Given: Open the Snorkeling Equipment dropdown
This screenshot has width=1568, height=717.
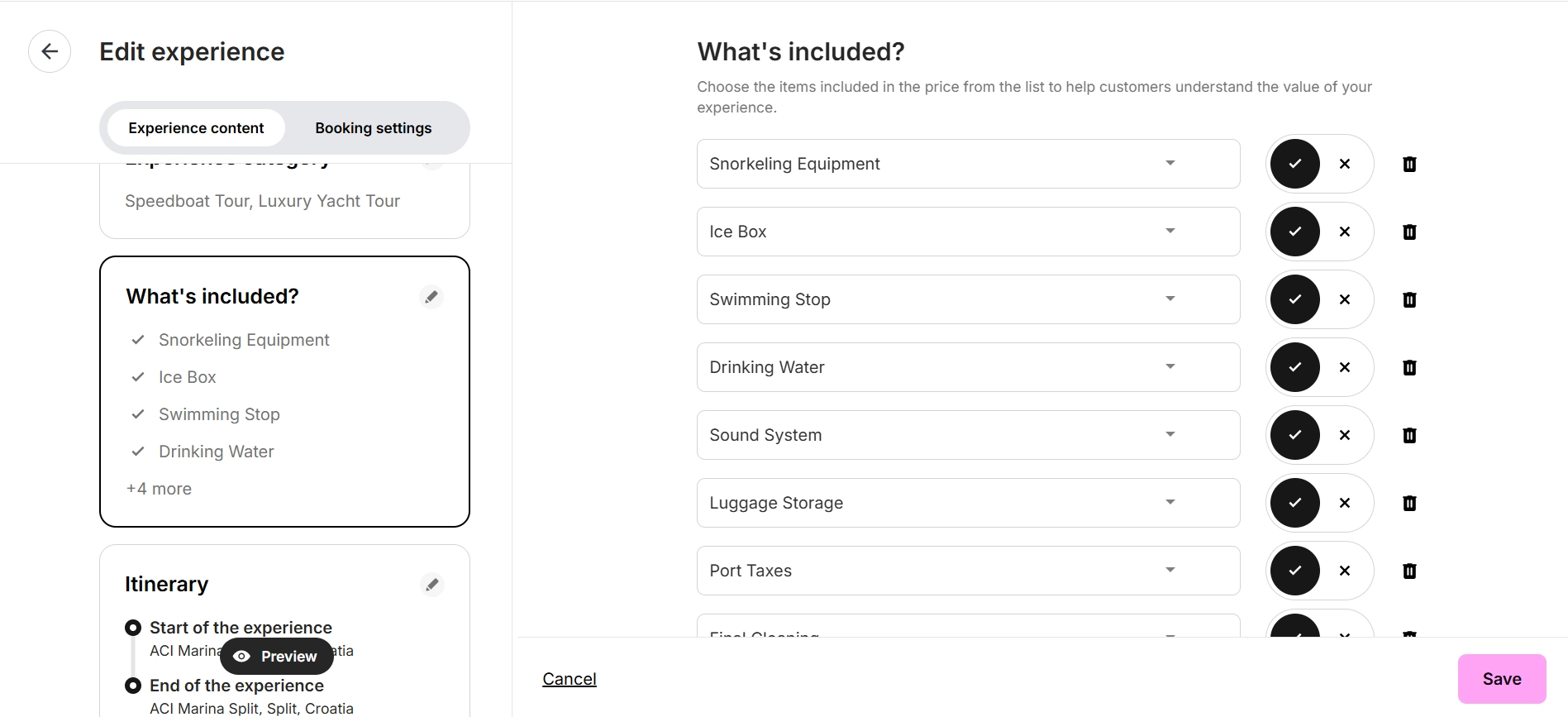Looking at the screenshot, I should tap(1170, 164).
